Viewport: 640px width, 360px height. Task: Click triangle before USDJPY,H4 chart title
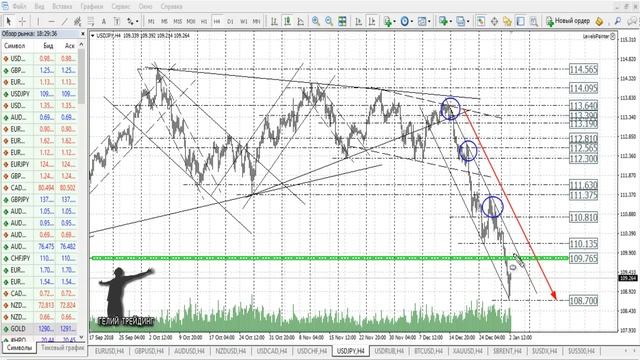coord(93,36)
